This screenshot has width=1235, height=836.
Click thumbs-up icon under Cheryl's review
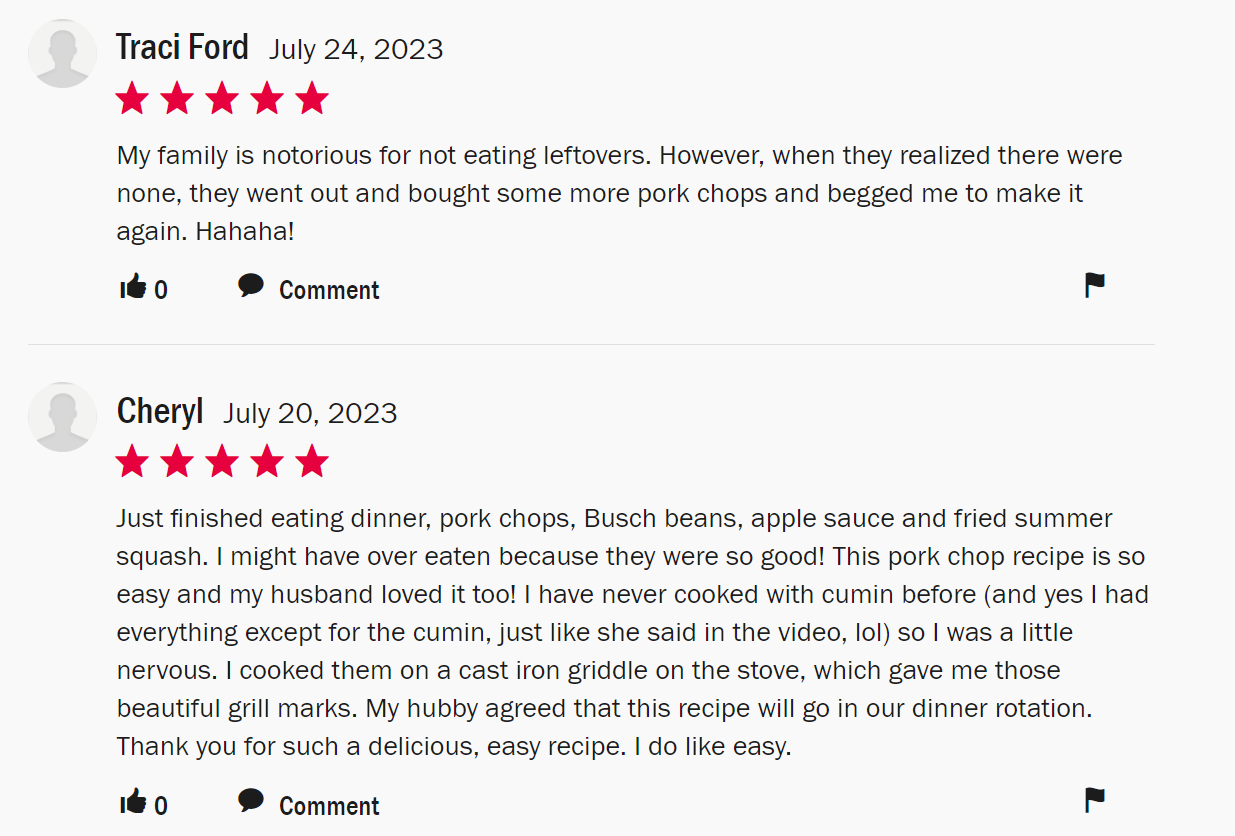(x=133, y=802)
